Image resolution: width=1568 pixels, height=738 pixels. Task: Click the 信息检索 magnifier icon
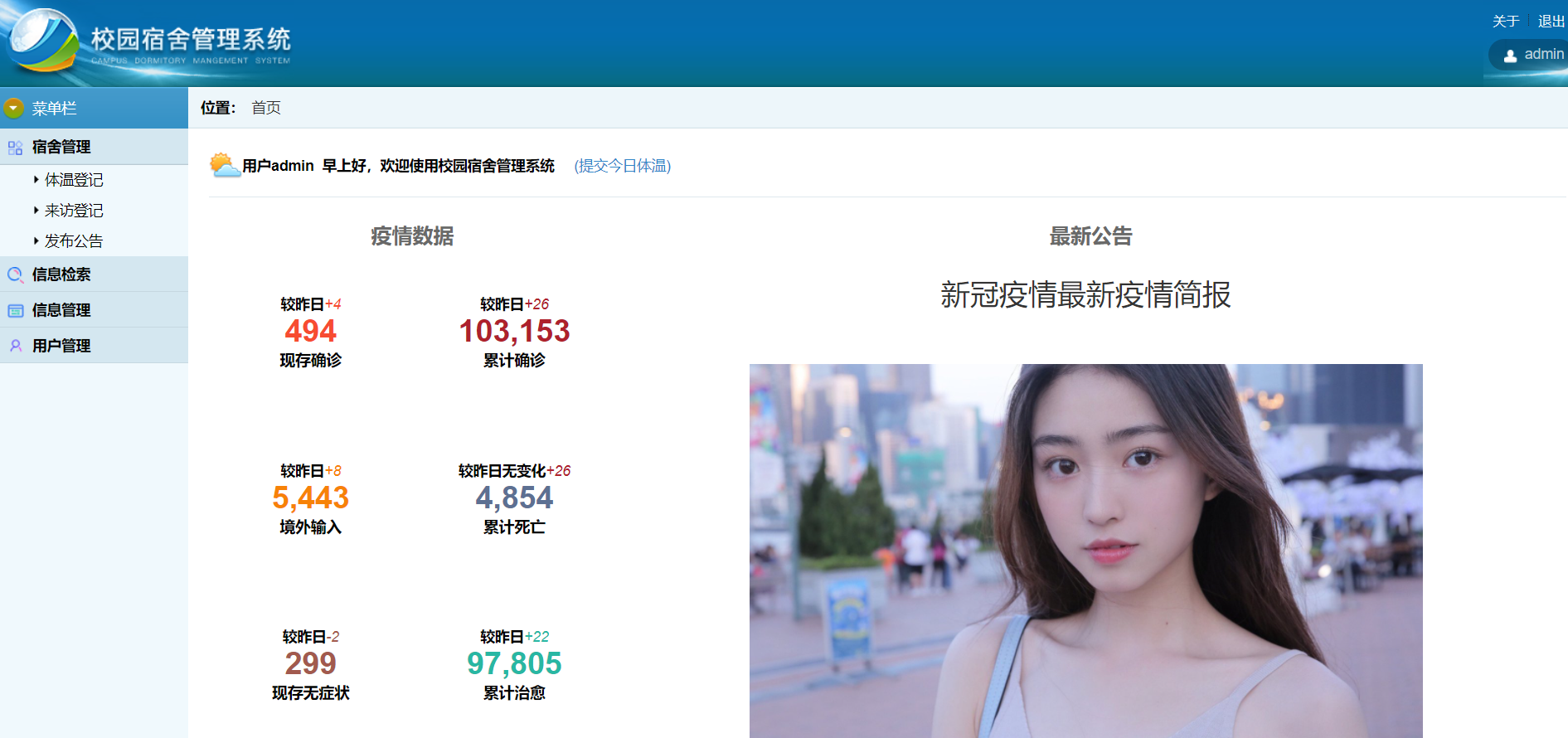click(x=15, y=274)
